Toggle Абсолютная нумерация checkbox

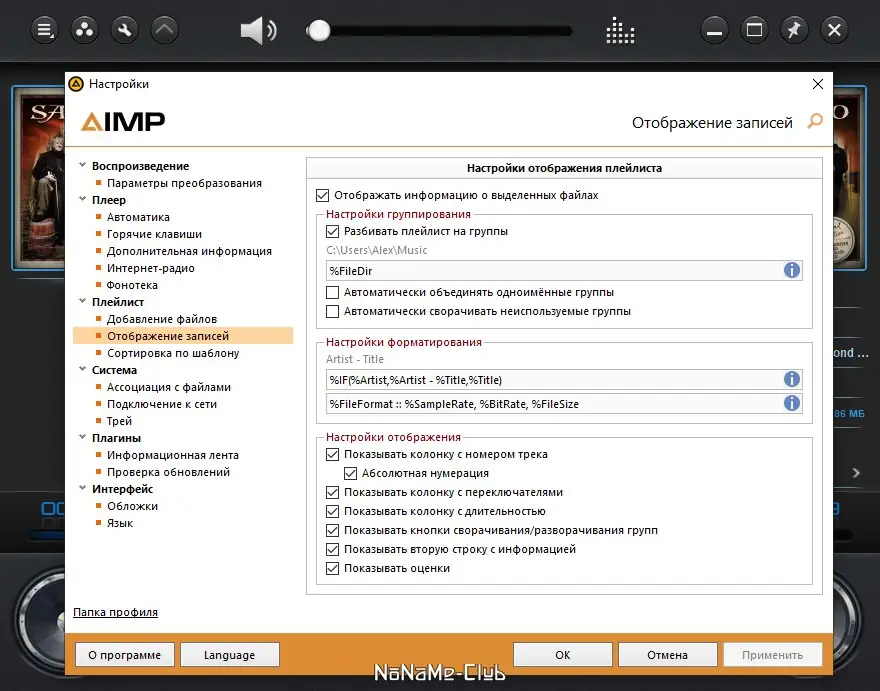point(350,474)
